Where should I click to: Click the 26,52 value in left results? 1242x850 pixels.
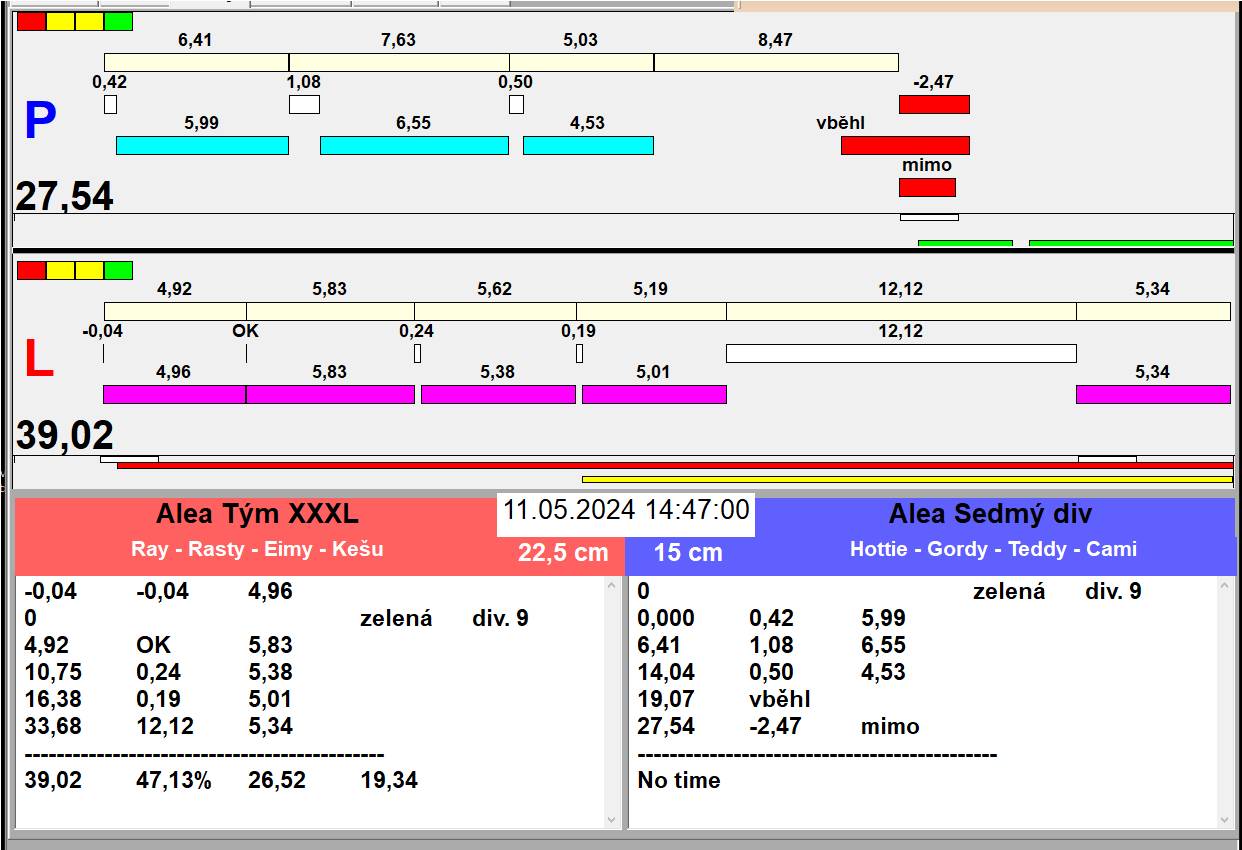click(x=277, y=780)
